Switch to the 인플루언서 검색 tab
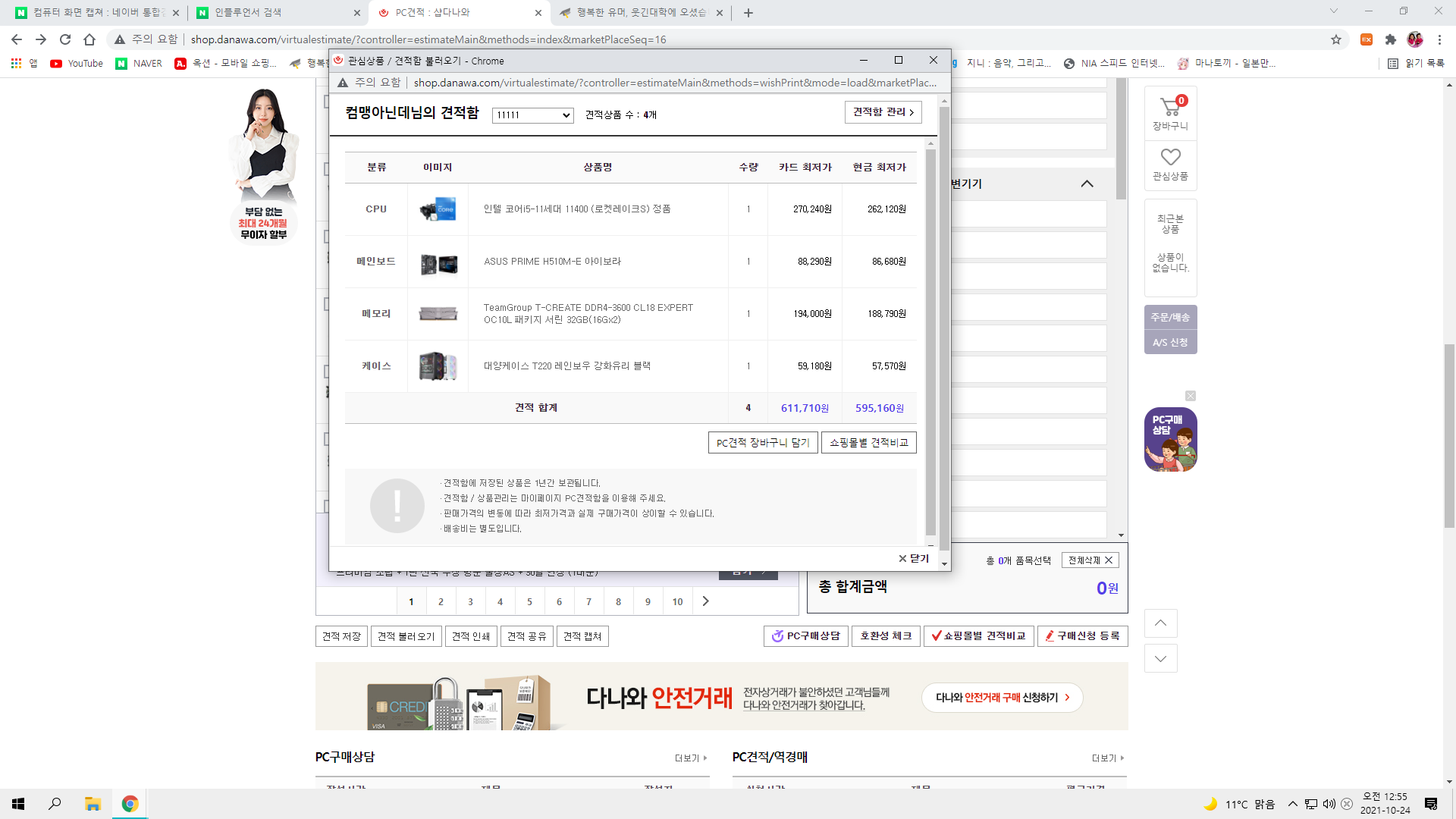Viewport: 1456px width, 819px height. coord(277,12)
